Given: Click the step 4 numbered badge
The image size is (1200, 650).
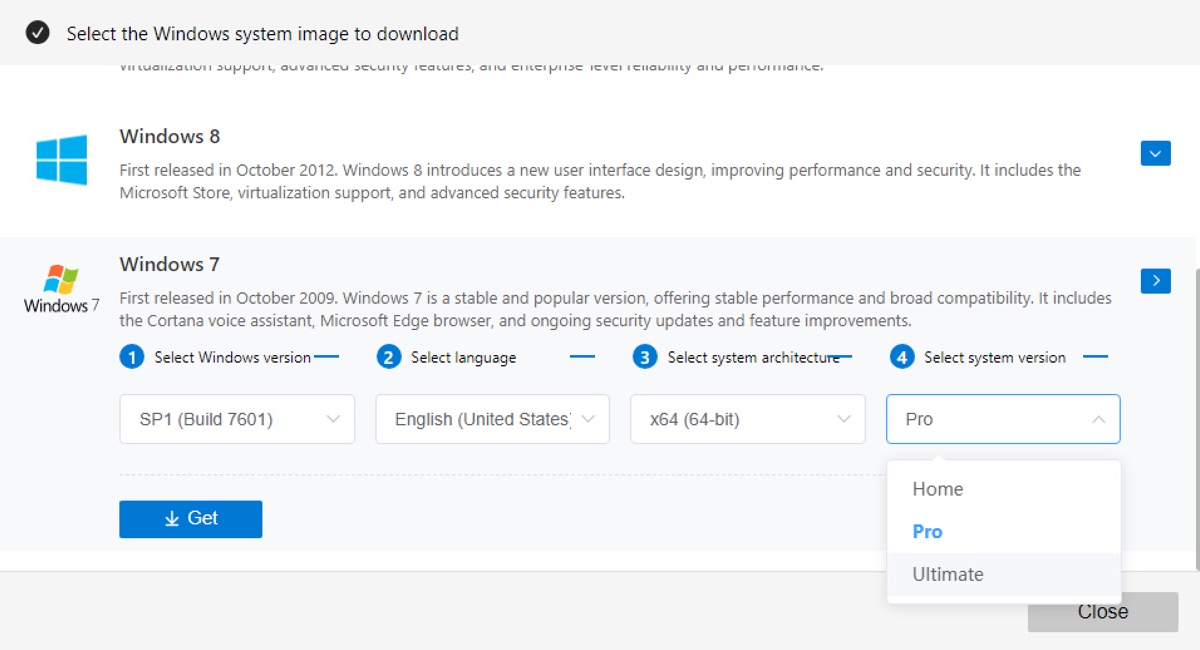Looking at the screenshot, I should point(902,356).
